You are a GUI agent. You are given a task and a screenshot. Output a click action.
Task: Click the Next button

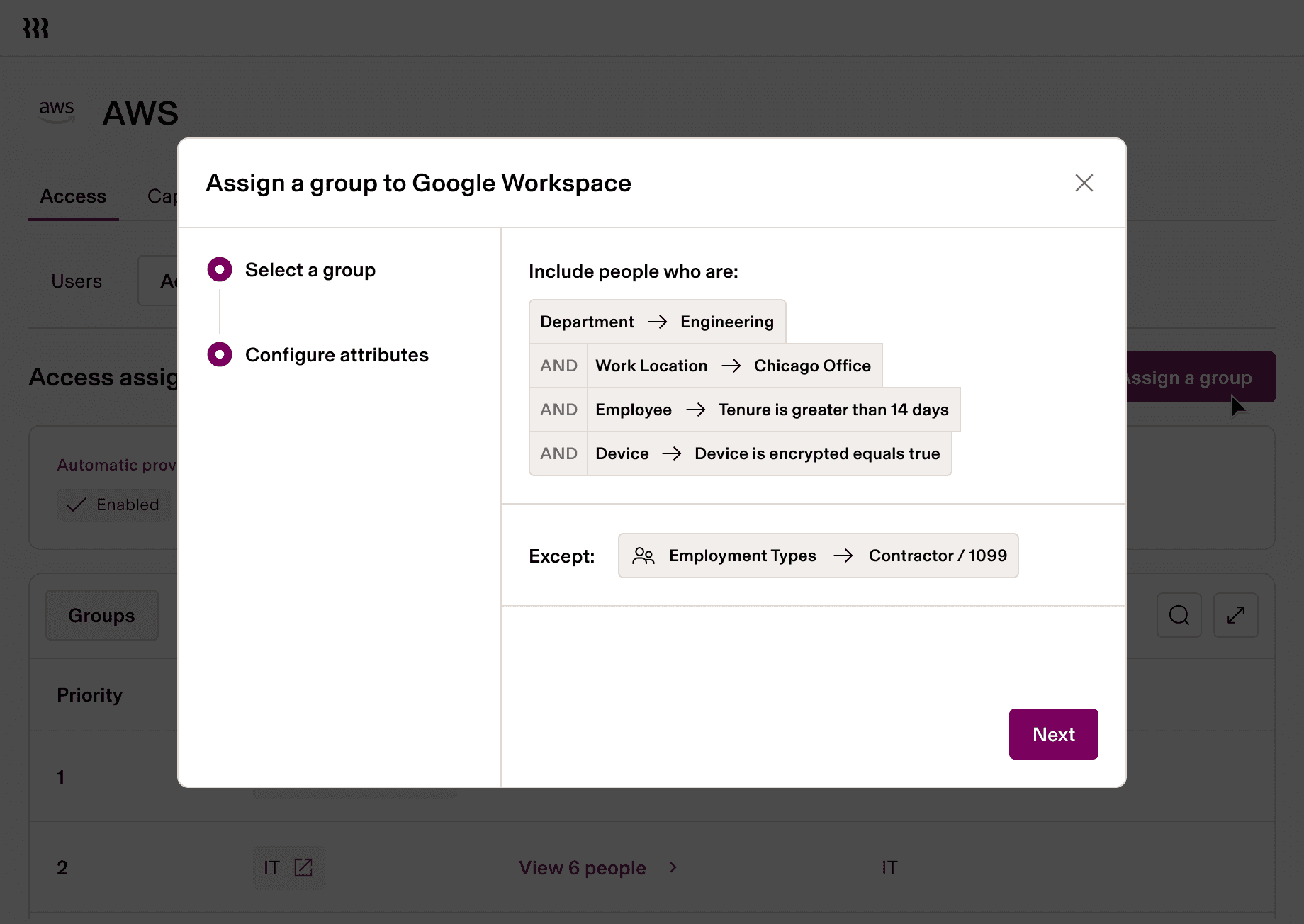click(x=1053, y=734)
